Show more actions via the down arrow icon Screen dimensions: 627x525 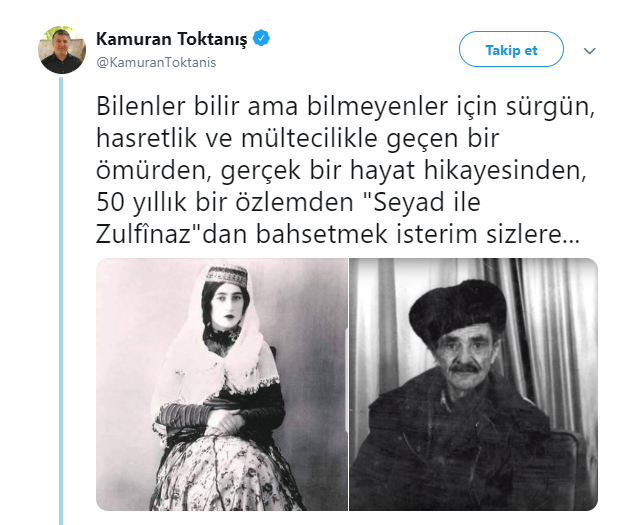[x=589, y=51]
